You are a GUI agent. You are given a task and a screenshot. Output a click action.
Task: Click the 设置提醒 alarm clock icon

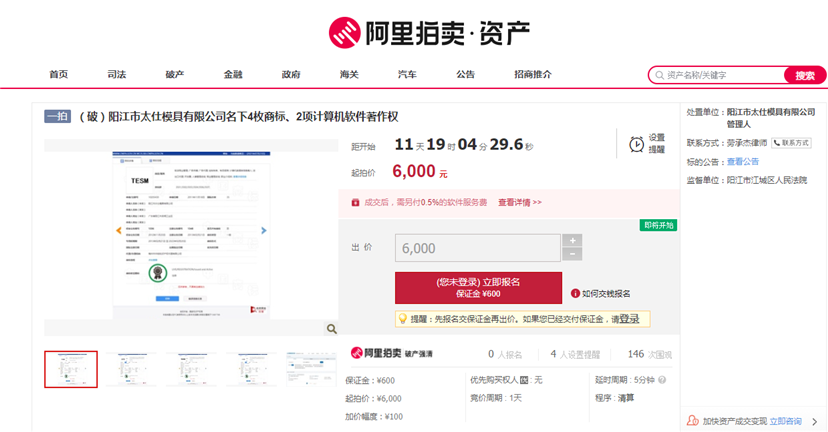pyautogui.click(x=636, y=144)
